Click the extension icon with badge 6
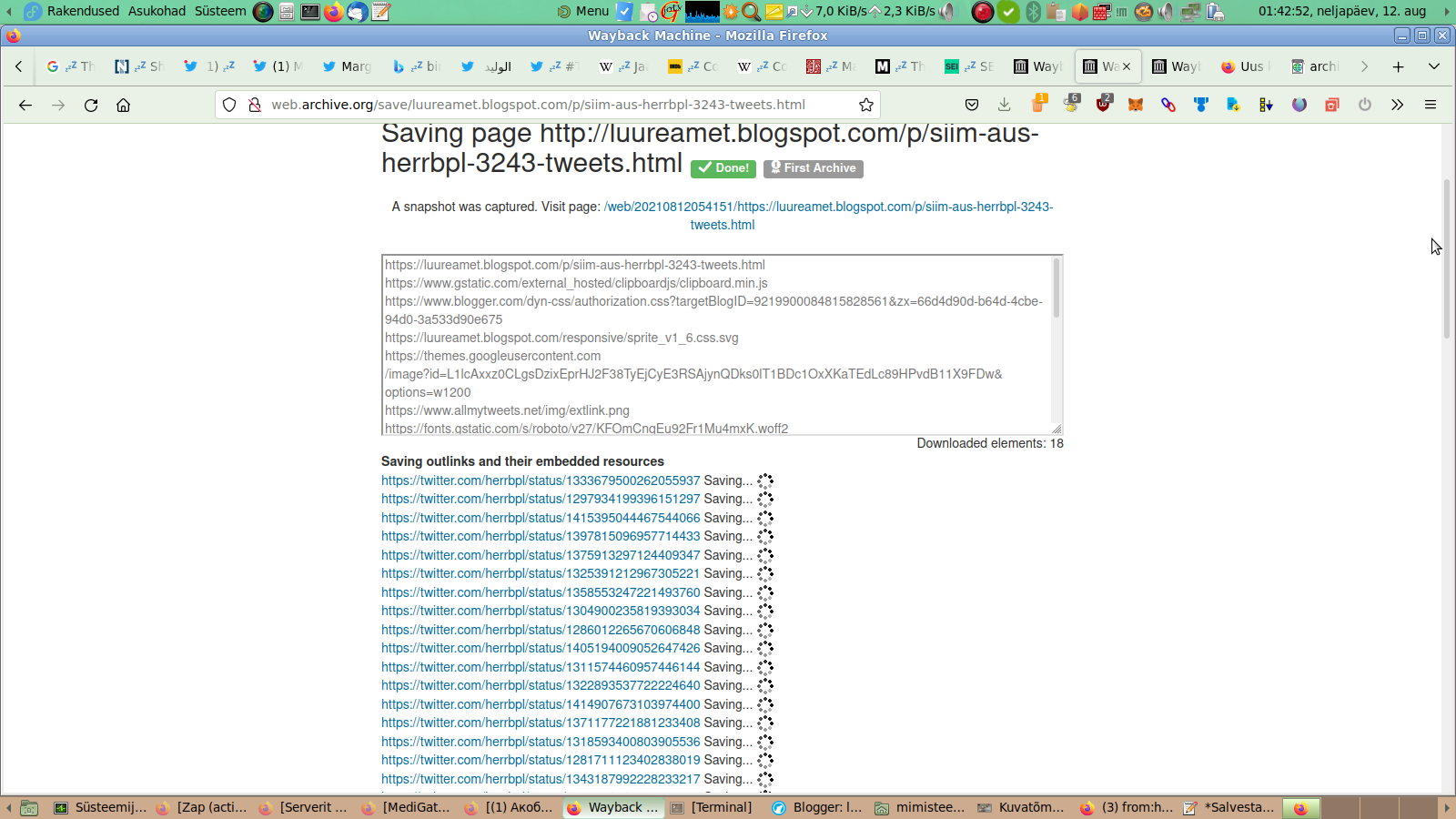This screenshot has height=819, width=1456. (x=1071, y=103)
